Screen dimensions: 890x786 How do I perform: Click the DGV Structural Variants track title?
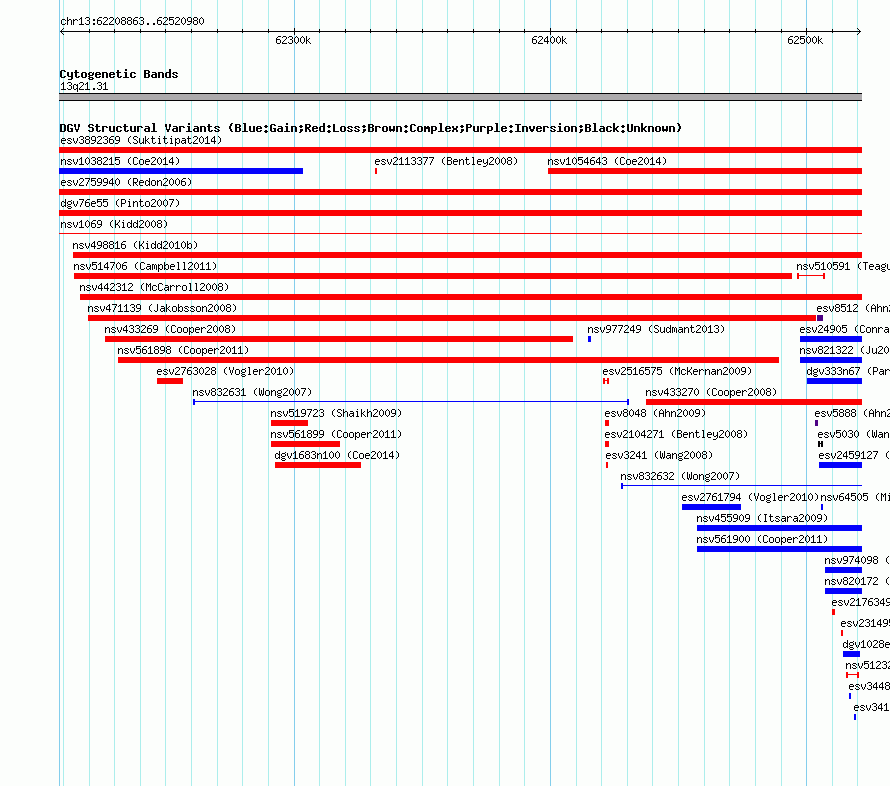click(x=370, y=128)
